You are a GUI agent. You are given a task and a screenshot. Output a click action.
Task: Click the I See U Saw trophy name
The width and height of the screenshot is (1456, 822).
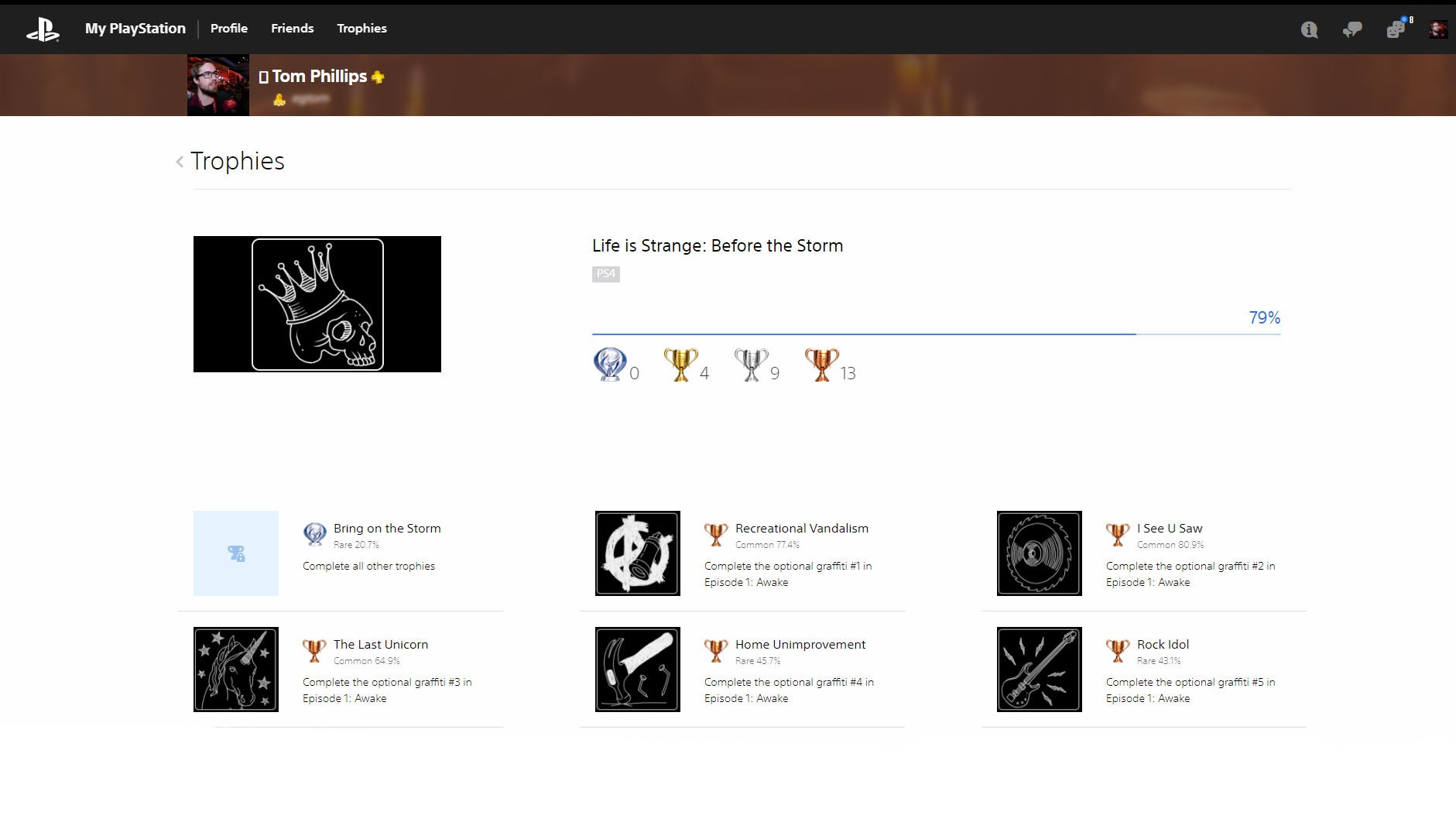click(x=1170, y=528)
